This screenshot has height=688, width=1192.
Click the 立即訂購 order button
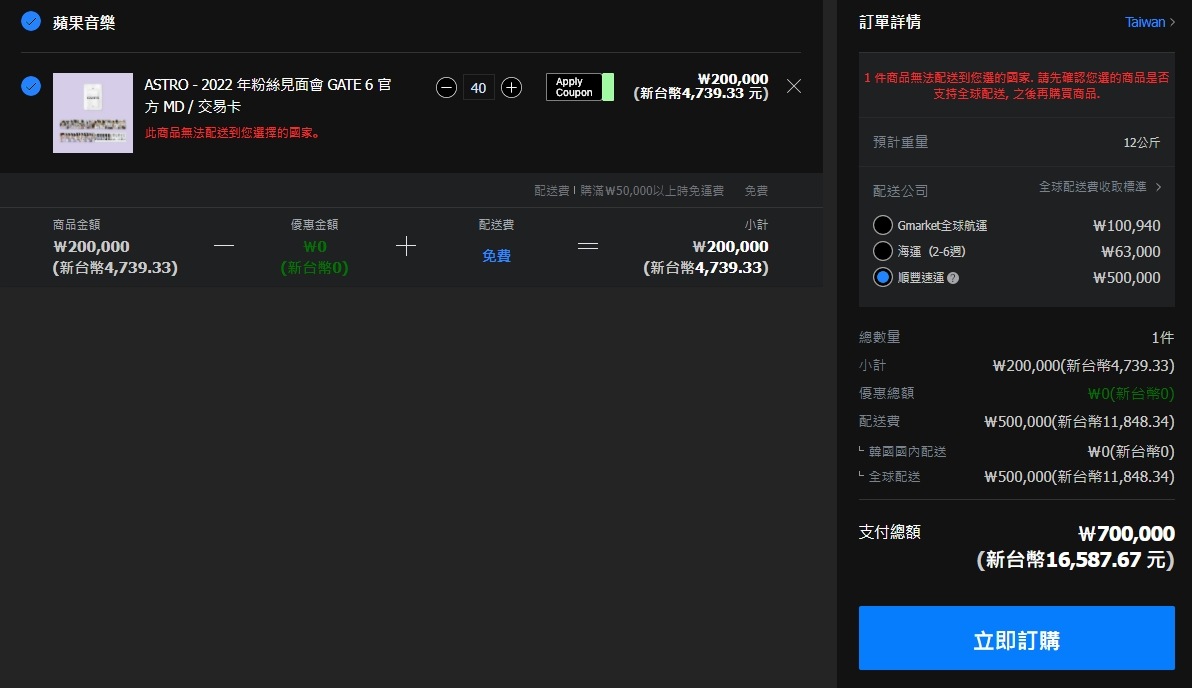coord(1016,638)
